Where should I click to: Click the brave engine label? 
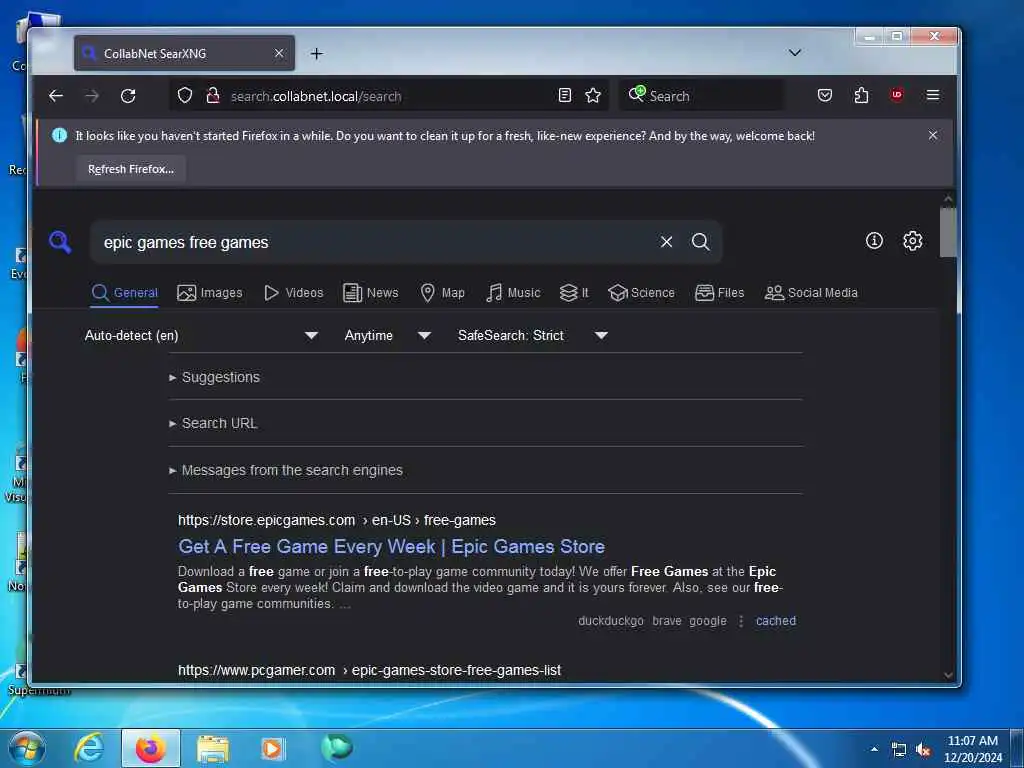(x=667, y=621)
